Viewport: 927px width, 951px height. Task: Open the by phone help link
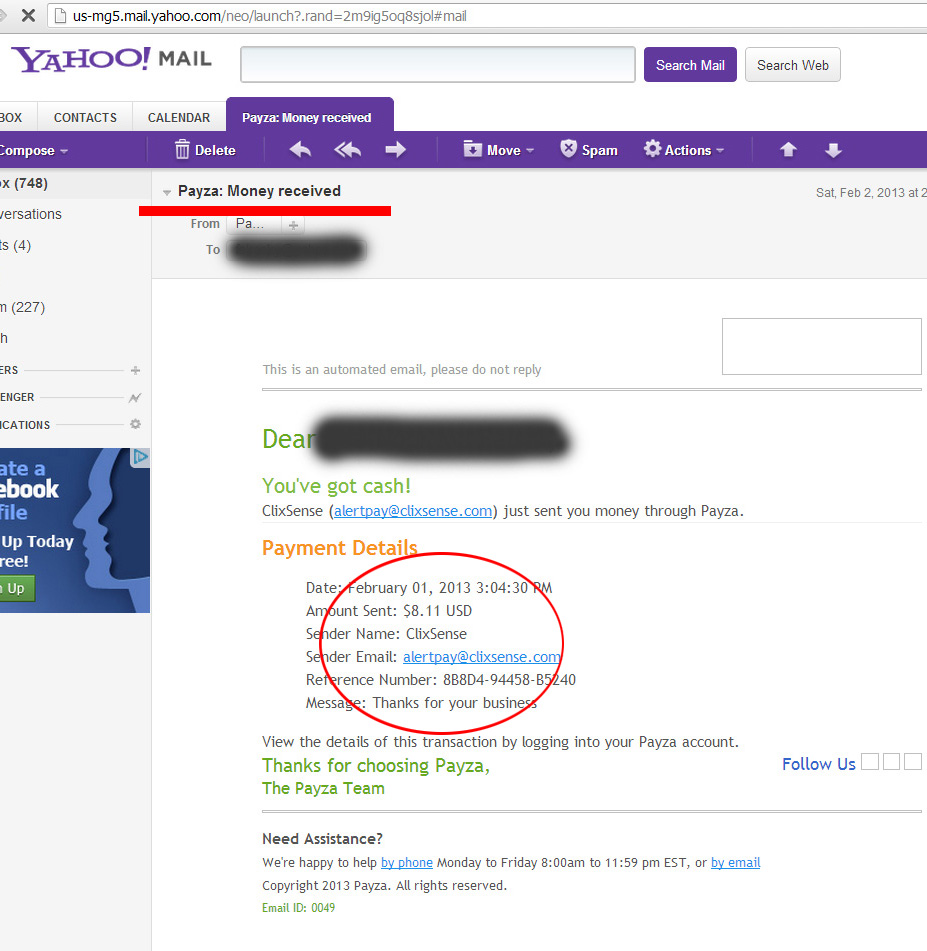click(x=406, y=862)
